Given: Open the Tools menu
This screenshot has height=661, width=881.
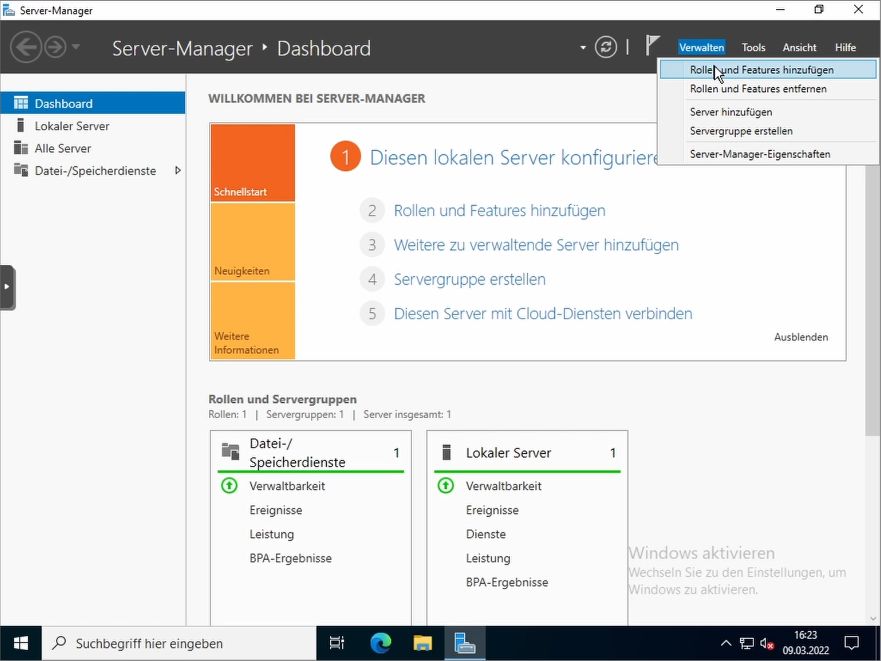Looking at the screenshot, I should coord(753,48).
